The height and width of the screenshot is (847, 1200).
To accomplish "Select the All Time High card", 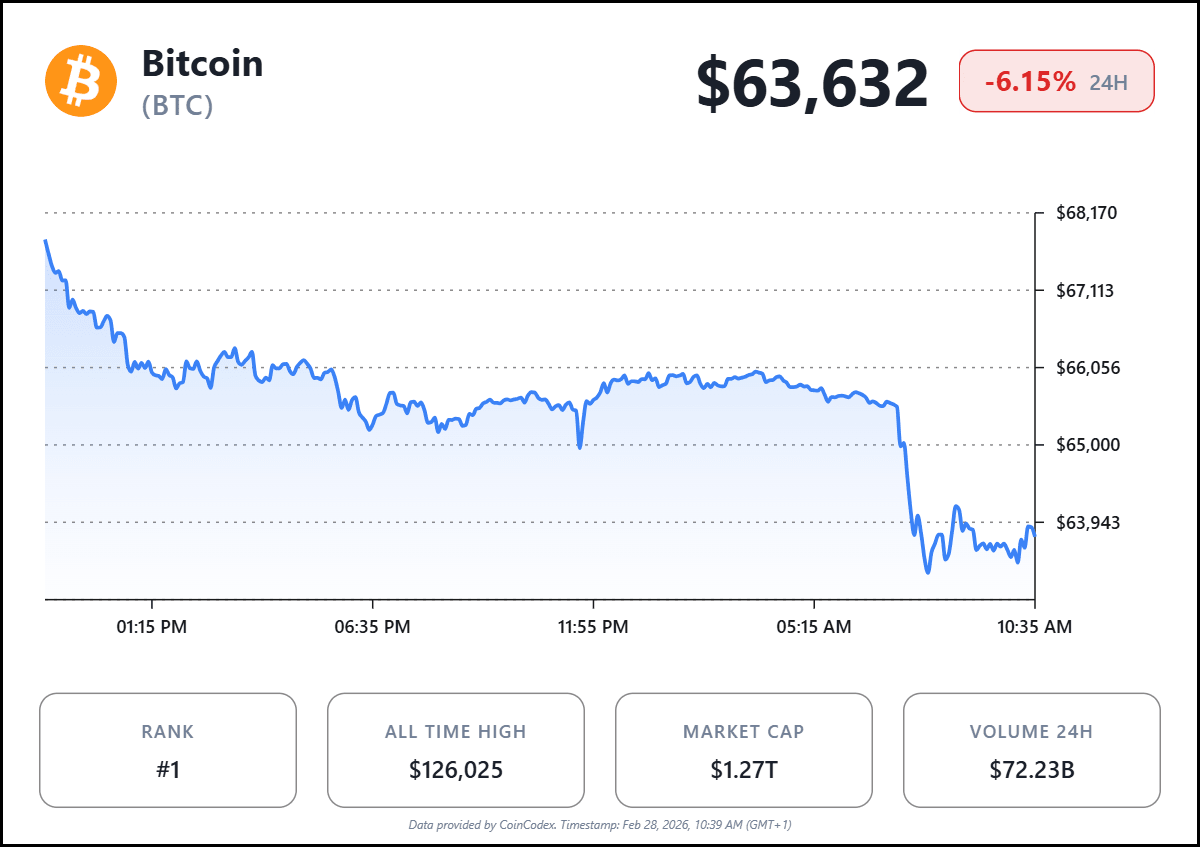I will [456, 750].
